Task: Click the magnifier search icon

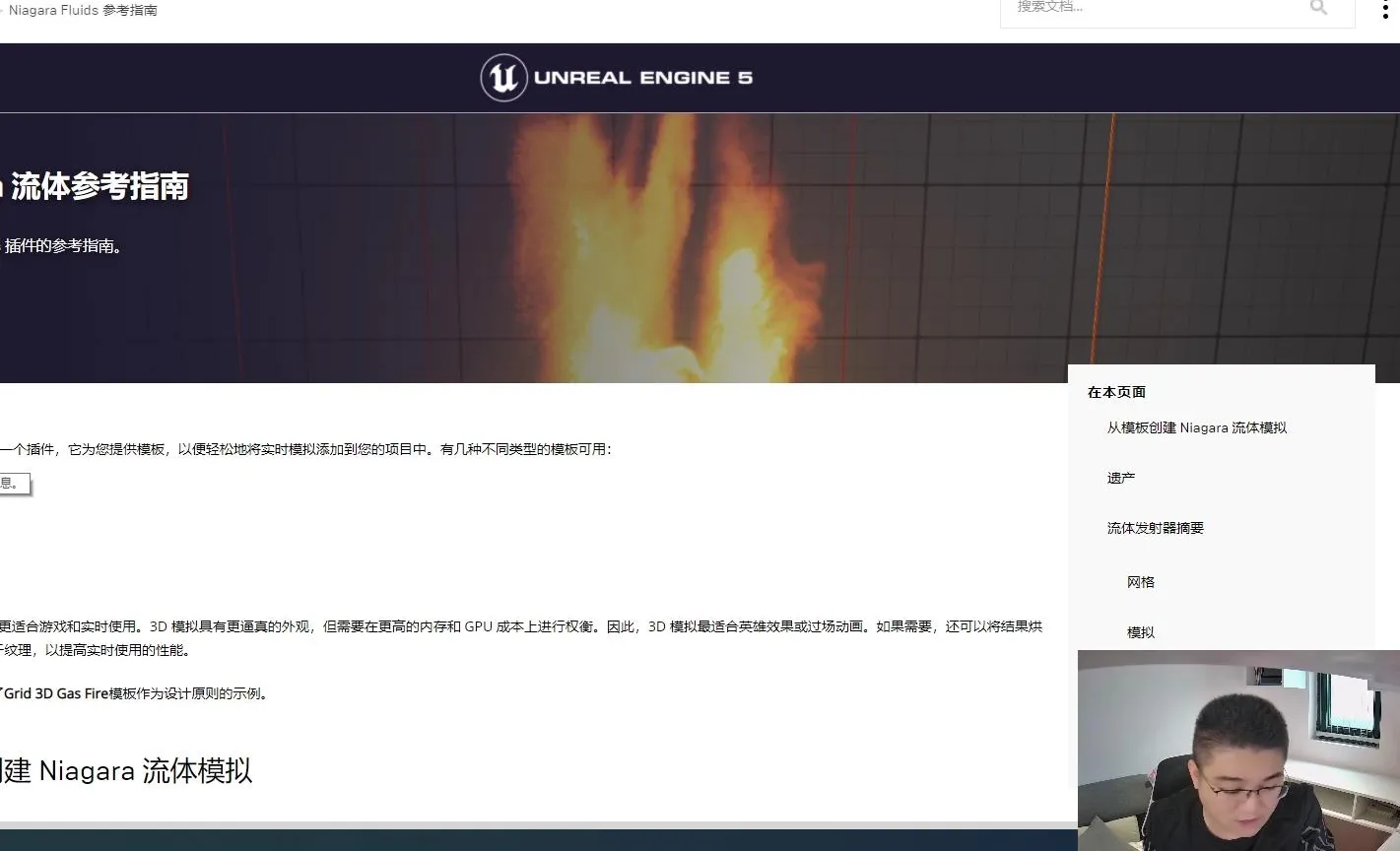Action: pos(1317,8)
